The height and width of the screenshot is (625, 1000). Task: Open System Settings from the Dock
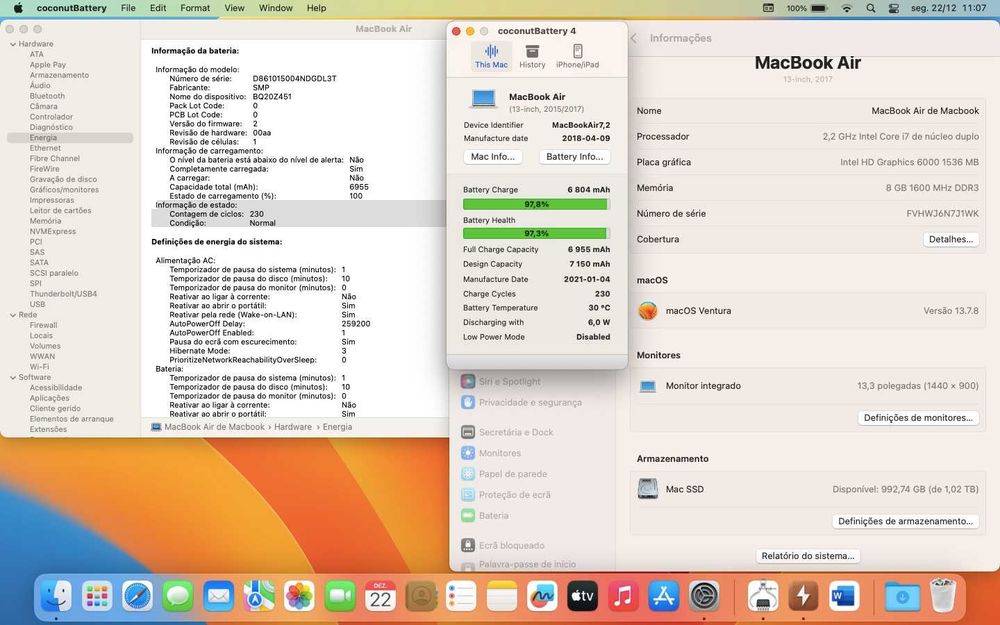click(704, 596)
